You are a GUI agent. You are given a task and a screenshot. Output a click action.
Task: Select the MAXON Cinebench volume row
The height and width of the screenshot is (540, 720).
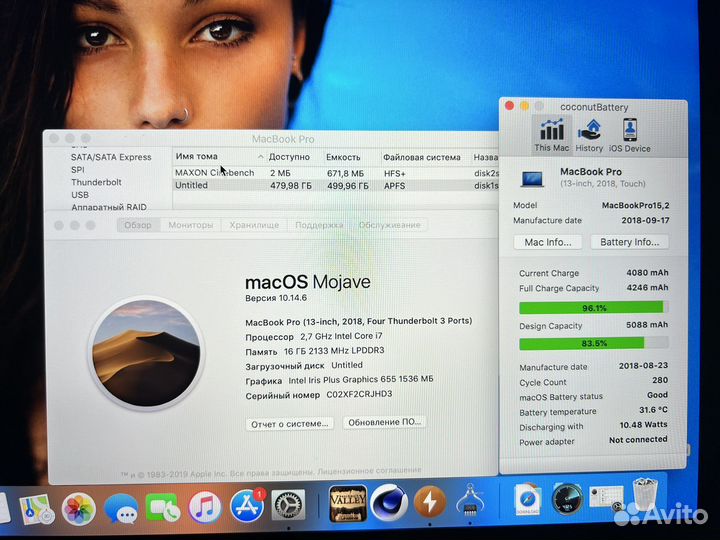pos(335,173)
